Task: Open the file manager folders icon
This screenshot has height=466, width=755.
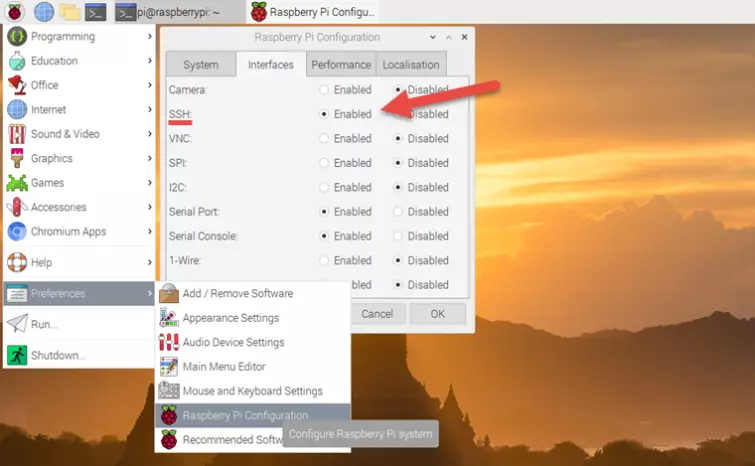Action: (69, 12)
